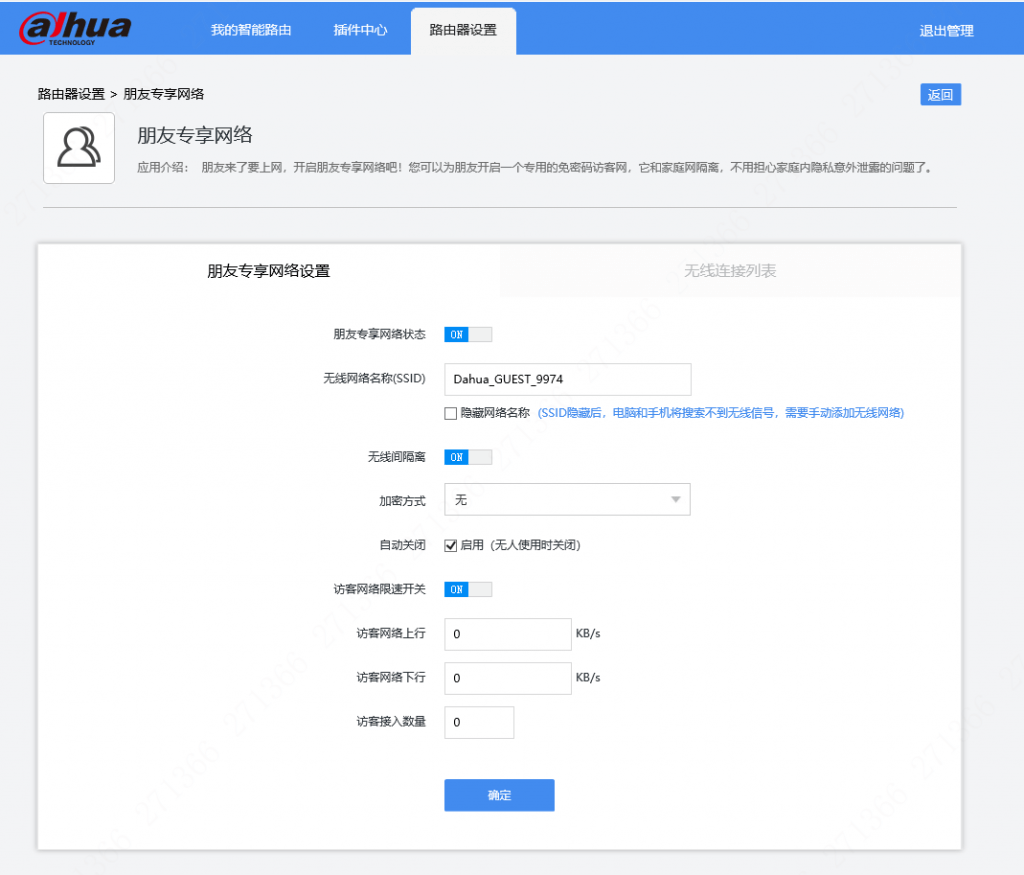
Task: Turn off the 朋友专享网络状态 toggle
Action: click(467, 334)
